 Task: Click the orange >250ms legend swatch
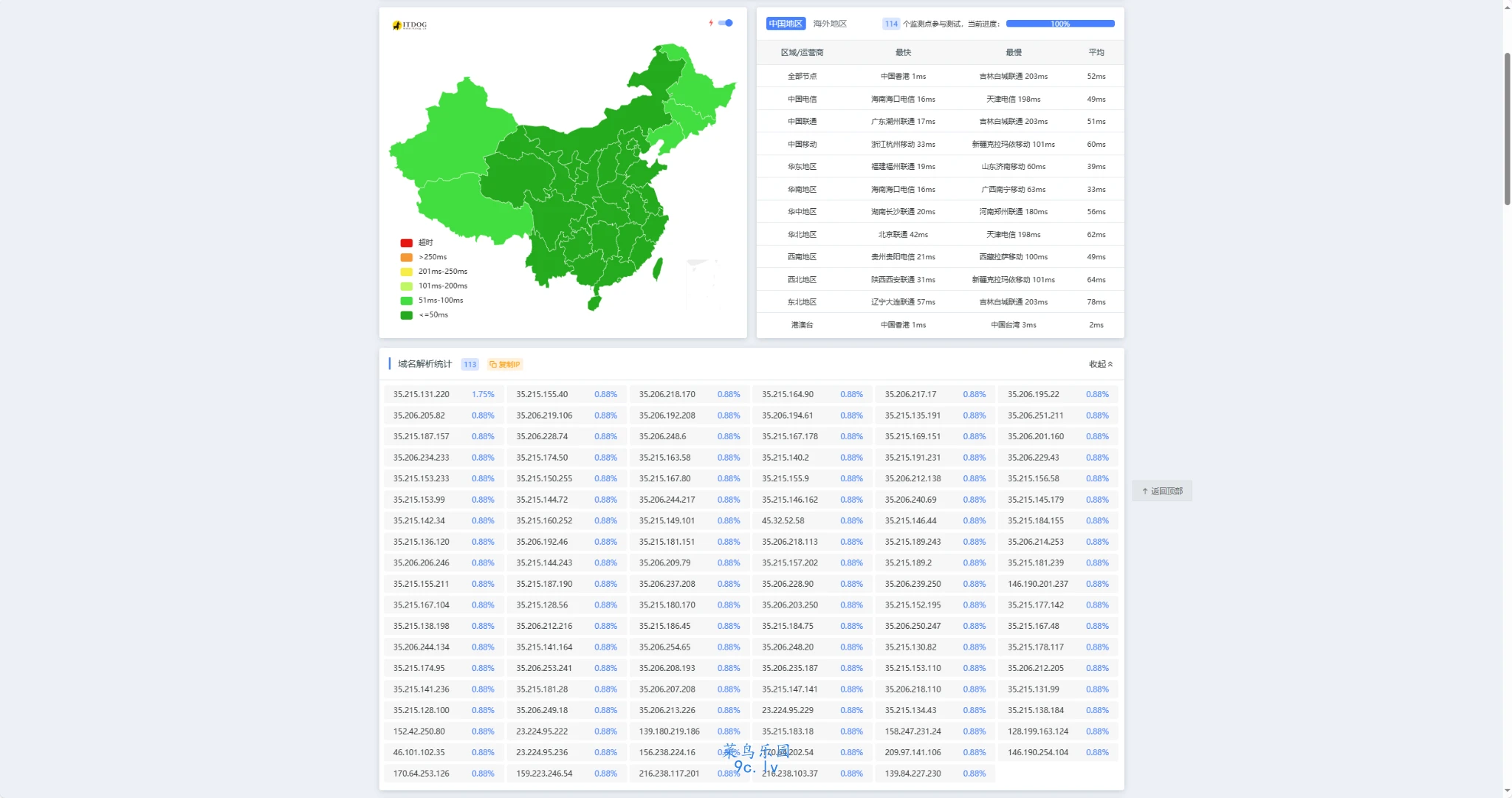click(406, 257)
